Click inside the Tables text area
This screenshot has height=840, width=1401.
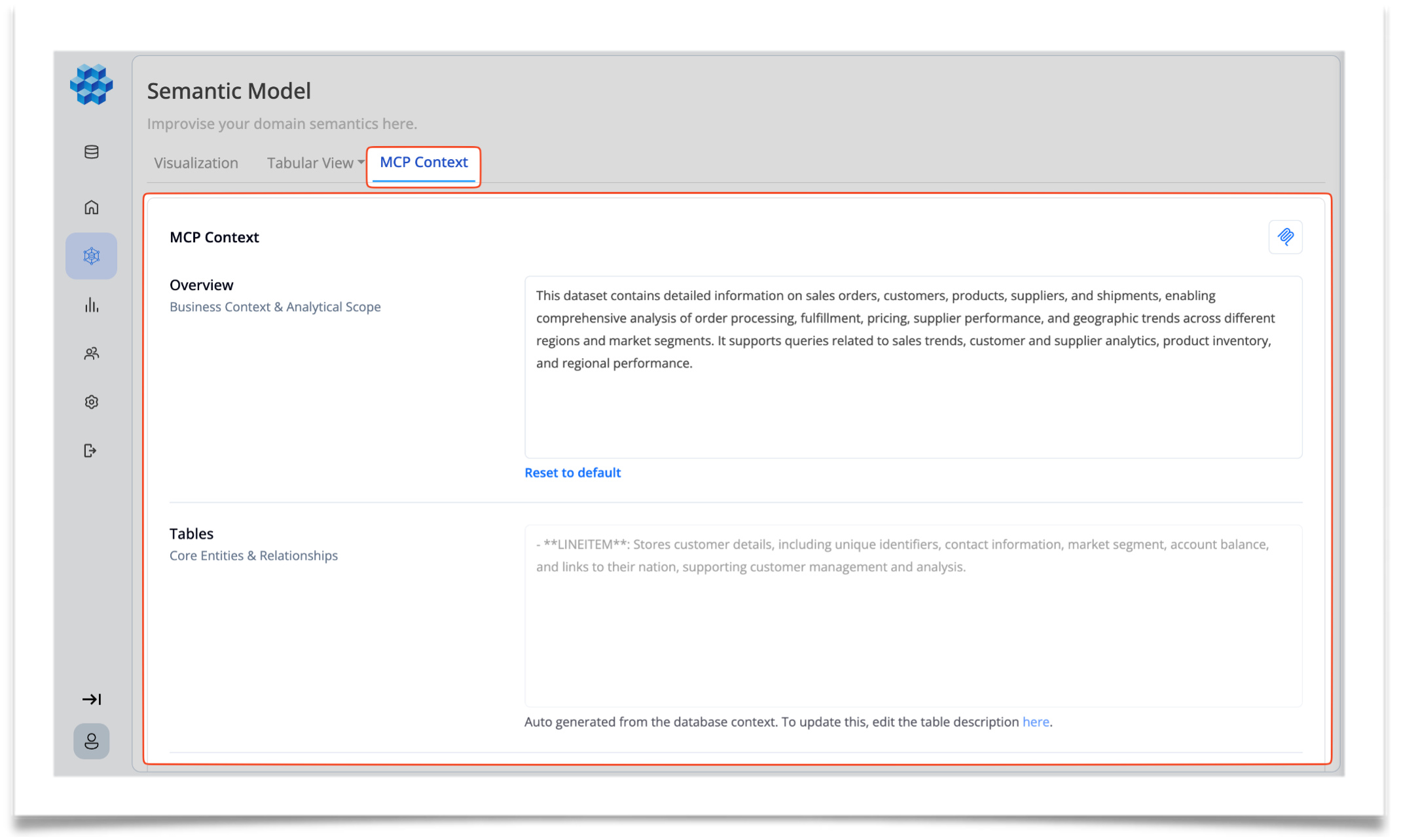tap(913, 615)
